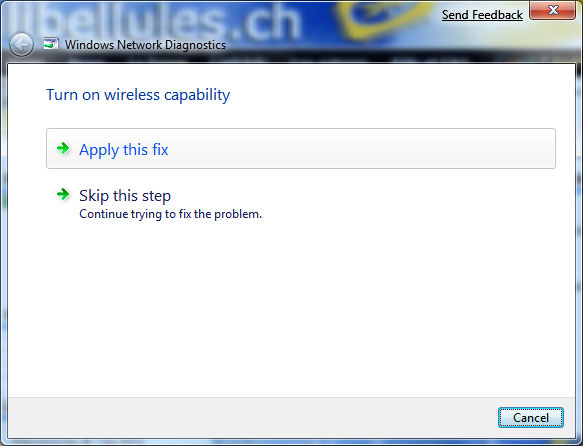Viewport: 583px width, 446px height.
Task: Click Continue trying to fix the problem text
Action: 171,214
